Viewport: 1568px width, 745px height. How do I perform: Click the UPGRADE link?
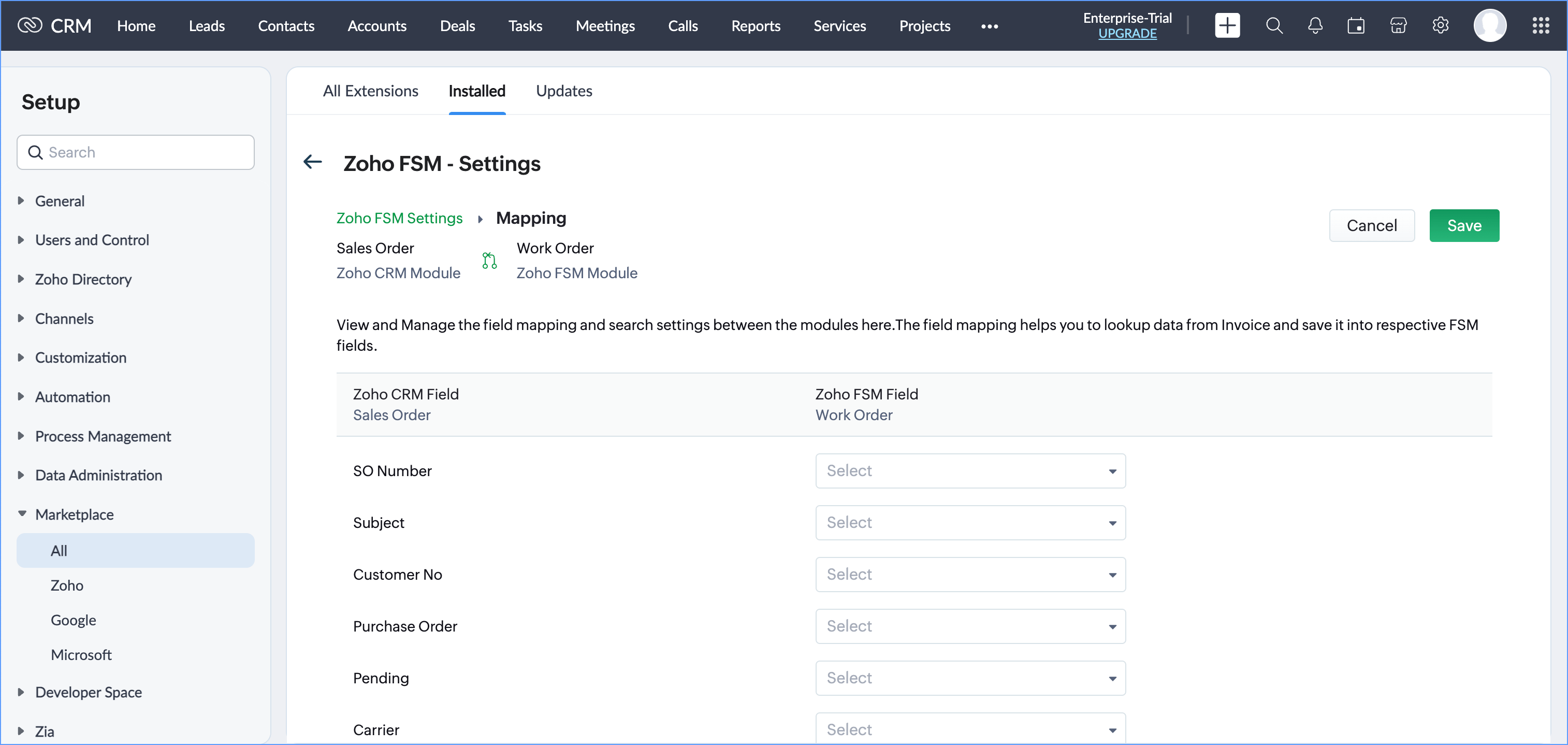[1127, 34]
